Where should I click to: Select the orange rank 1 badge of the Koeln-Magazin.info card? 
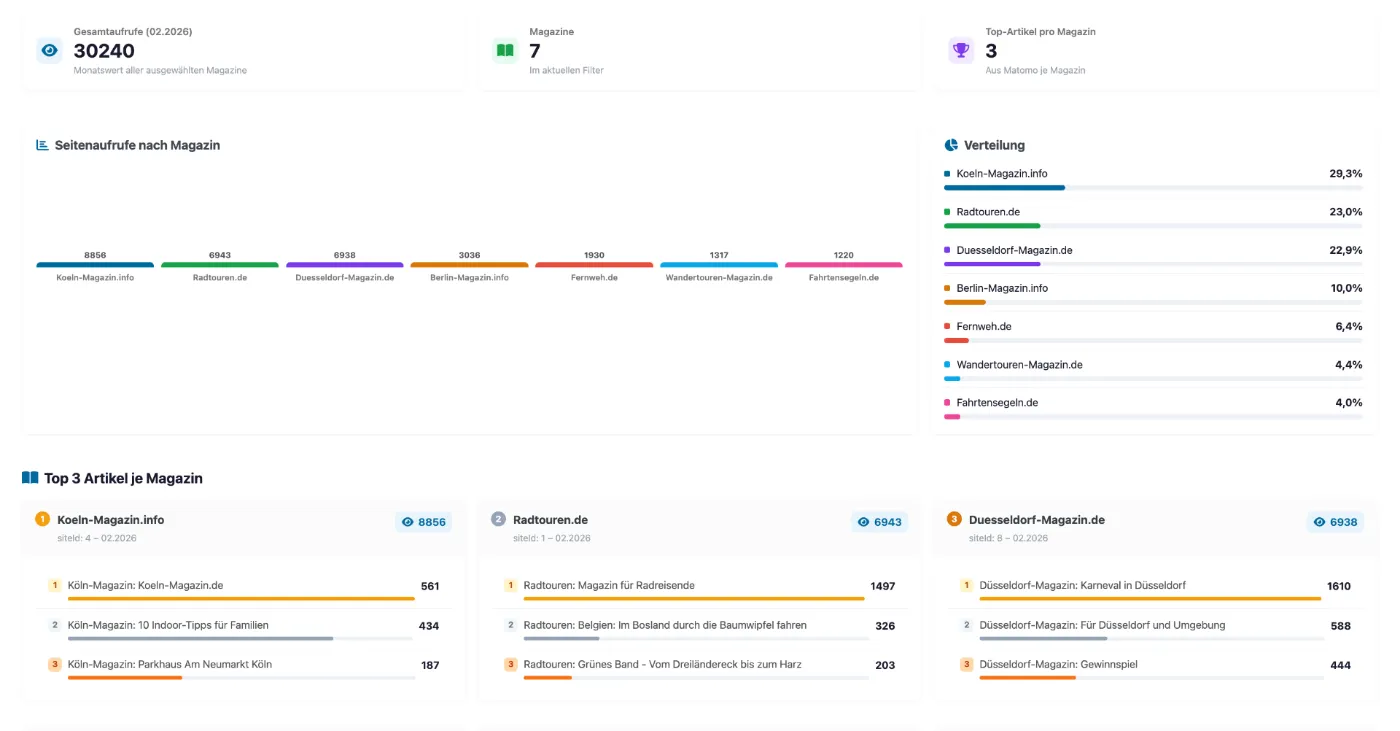coord(42,519)
